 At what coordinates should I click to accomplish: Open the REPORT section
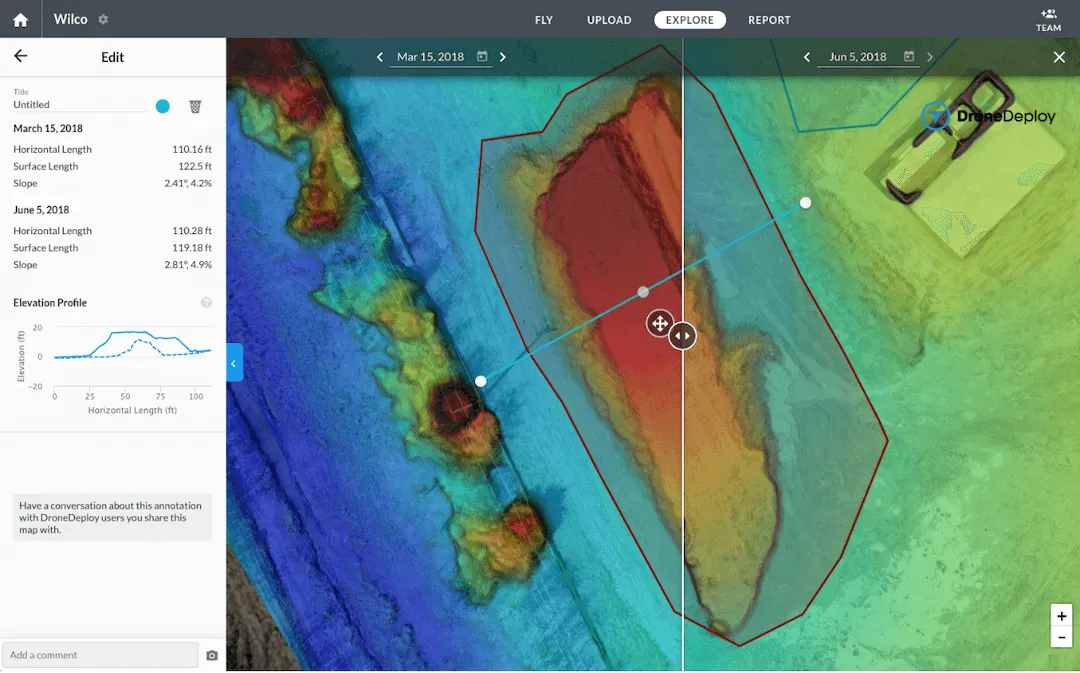[x=769, y=19]
